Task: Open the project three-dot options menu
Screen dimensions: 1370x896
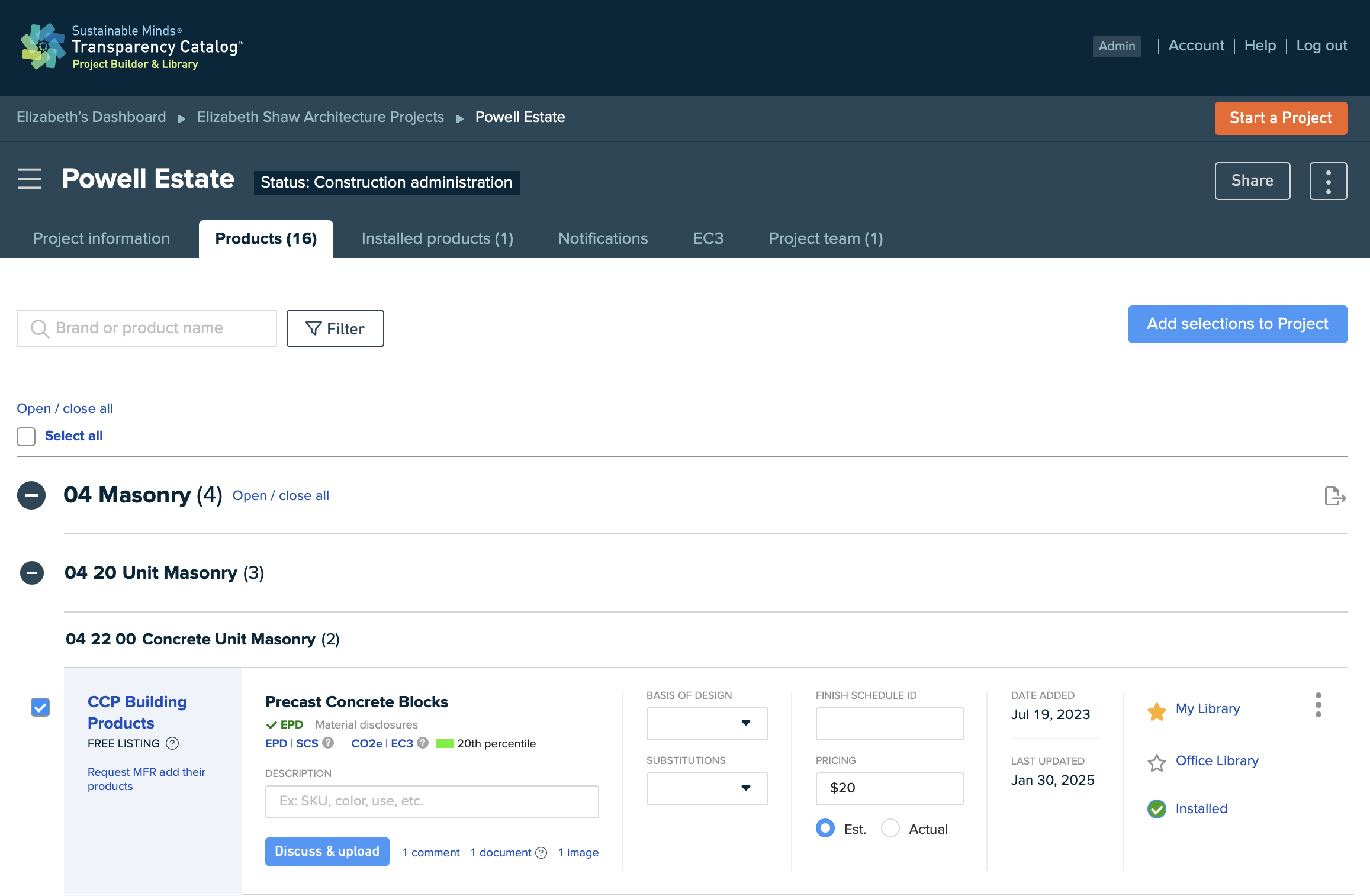Action: (x=1328, y=181)
